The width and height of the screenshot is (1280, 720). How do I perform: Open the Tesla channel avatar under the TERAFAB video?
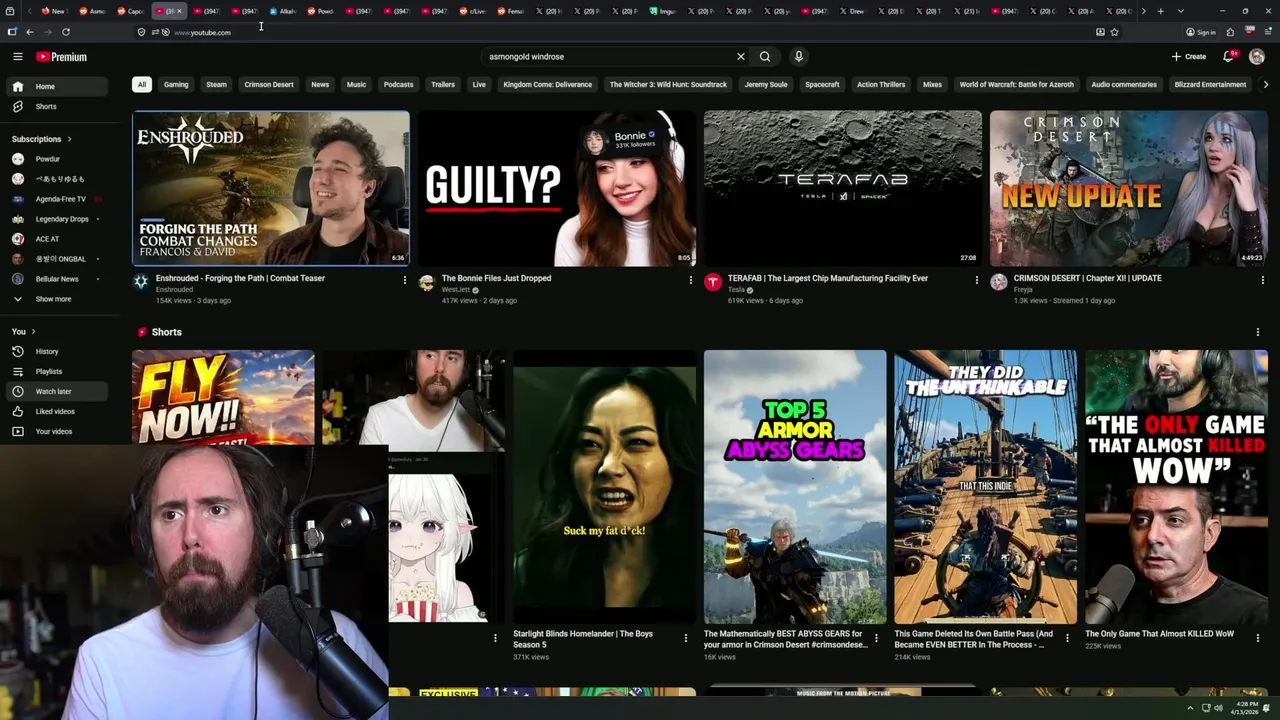[x=713, y=282]
